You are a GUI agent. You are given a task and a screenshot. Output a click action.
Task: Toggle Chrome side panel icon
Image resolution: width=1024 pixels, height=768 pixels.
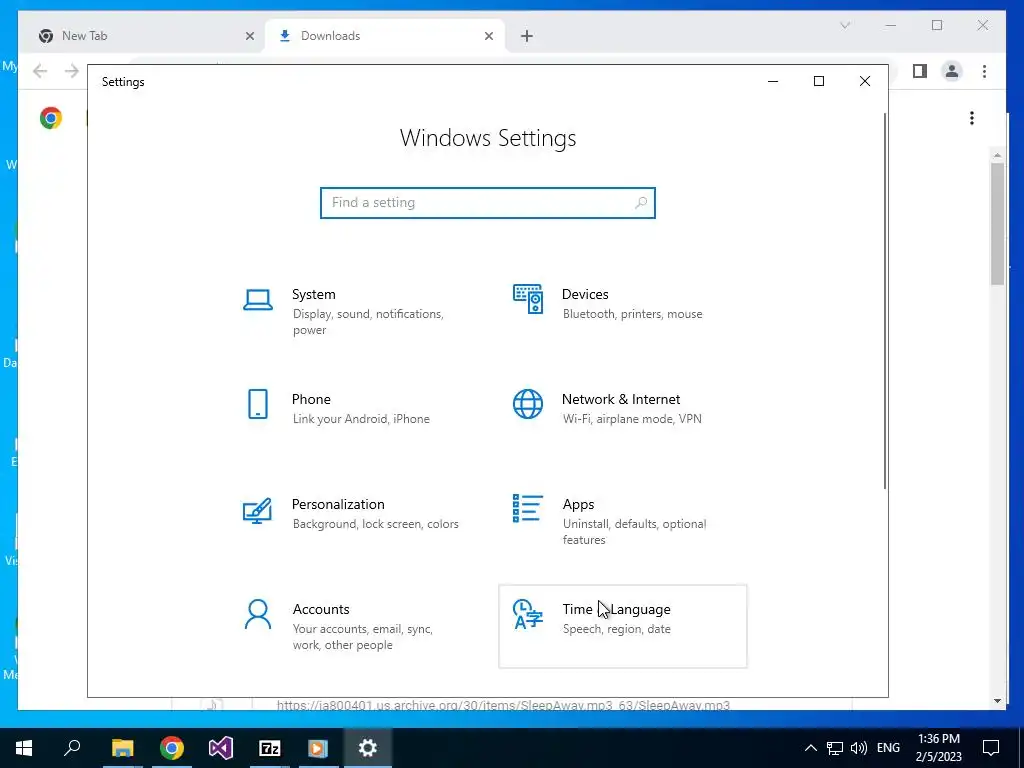point(920,71)
